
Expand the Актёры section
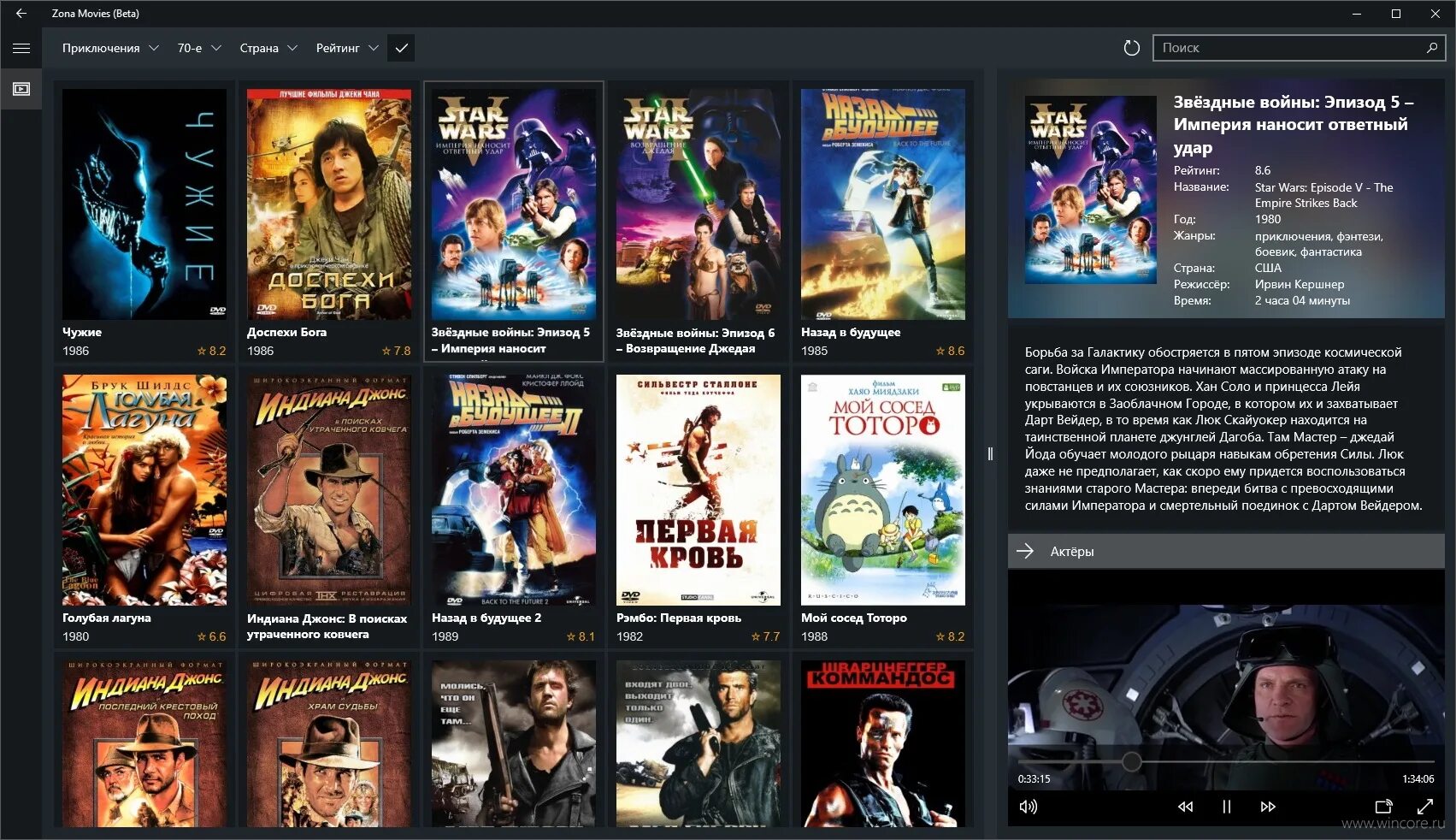click(1226, 551)
